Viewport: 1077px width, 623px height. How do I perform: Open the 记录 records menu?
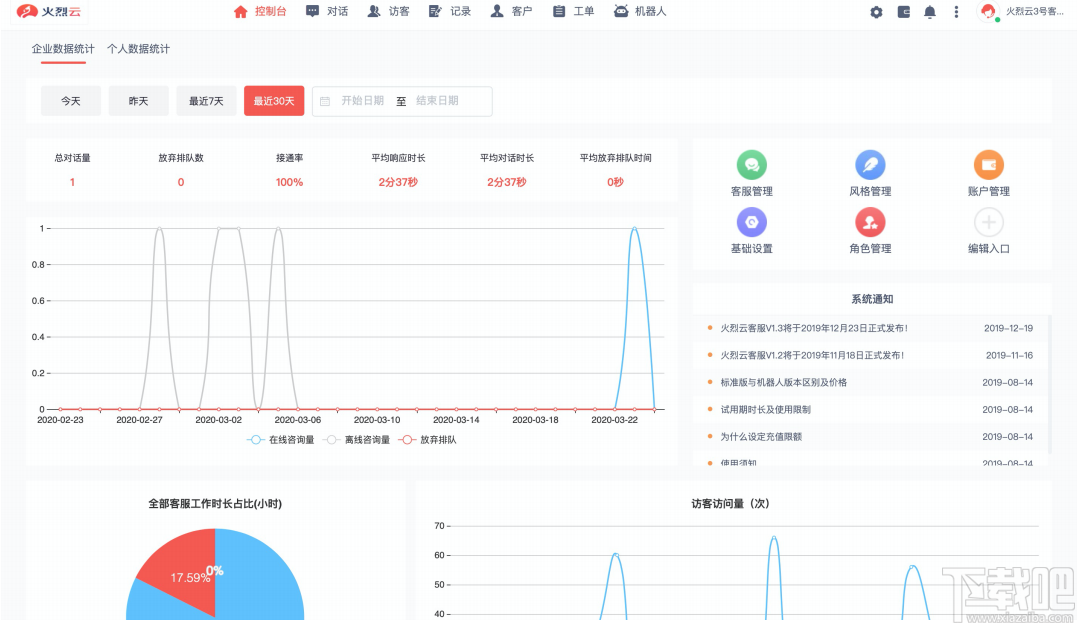coord(450,12)
